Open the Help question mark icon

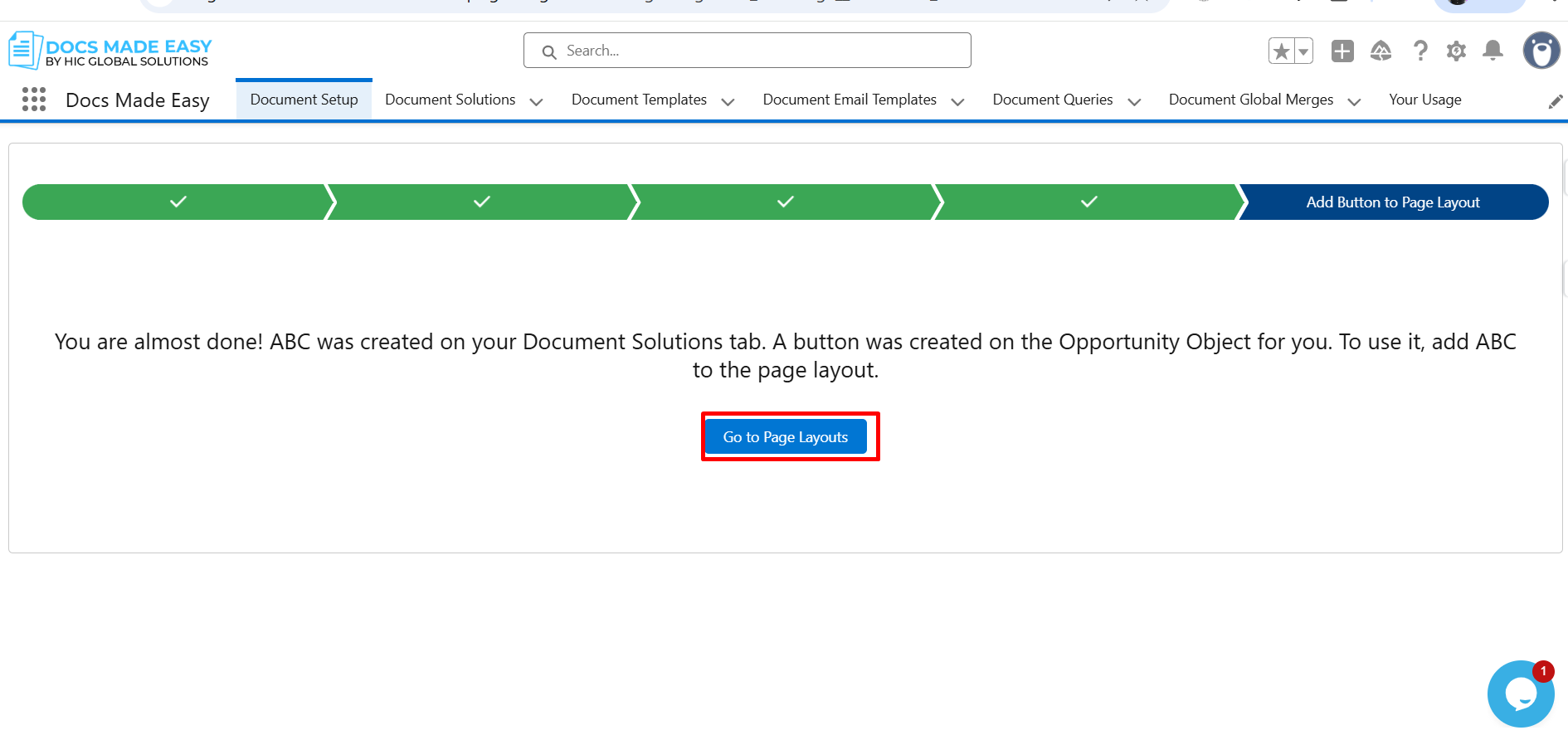point(1420,51)
